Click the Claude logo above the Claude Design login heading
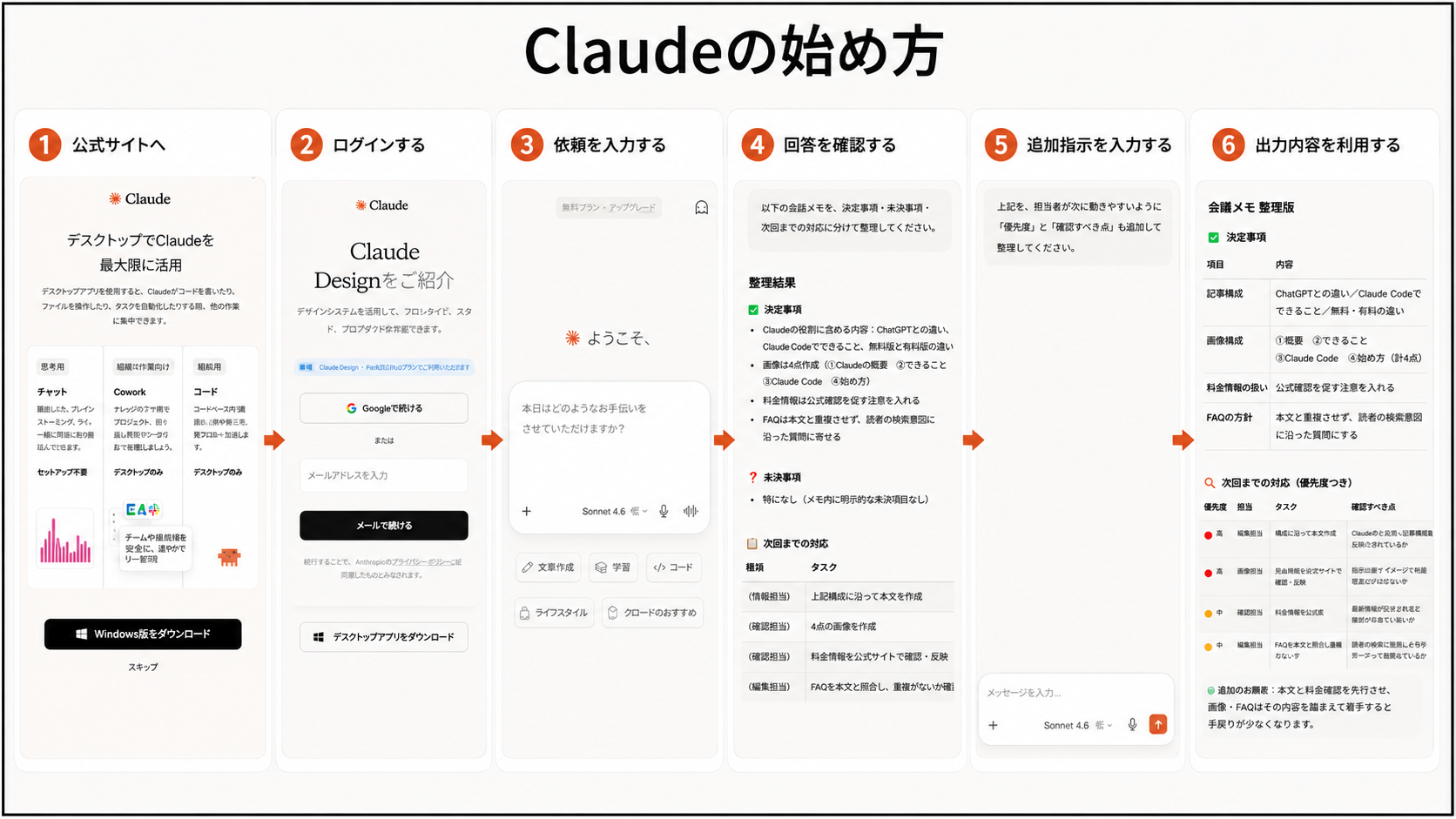 click(x=381, y=205)
